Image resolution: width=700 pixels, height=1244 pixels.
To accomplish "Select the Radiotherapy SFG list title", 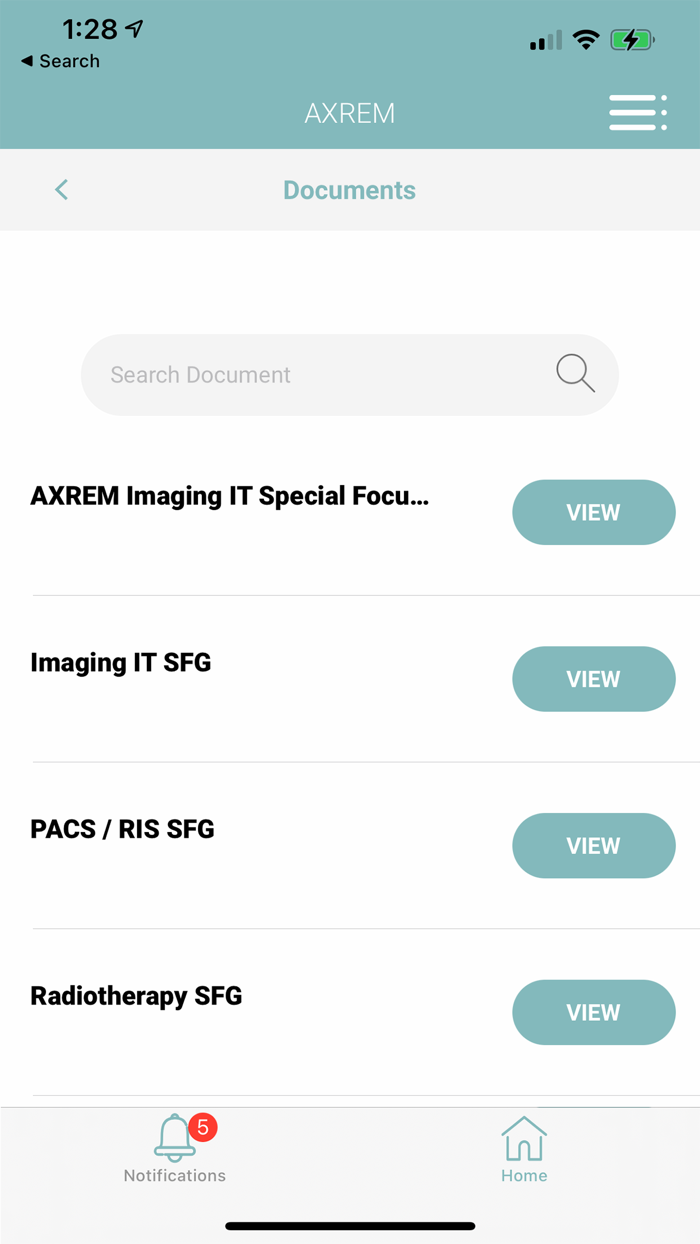I will point(136,996).
